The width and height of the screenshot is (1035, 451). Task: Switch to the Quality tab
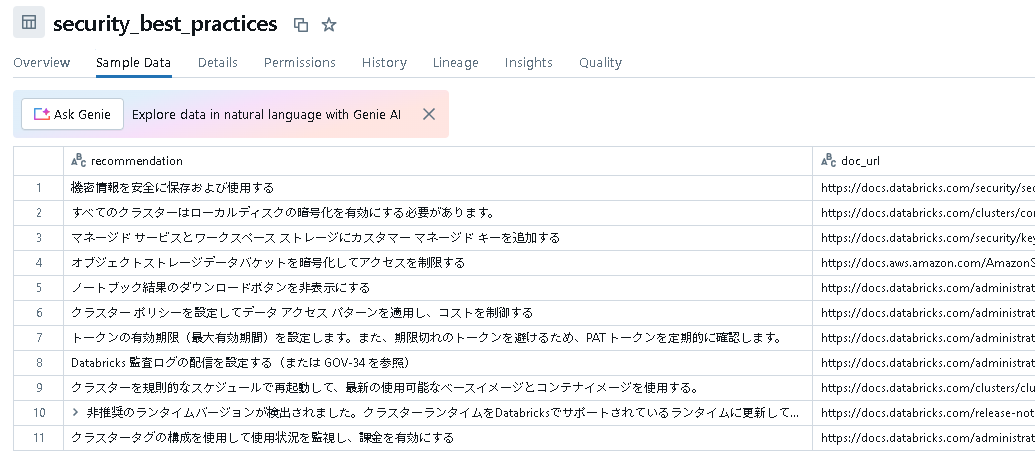pos(601,63)
